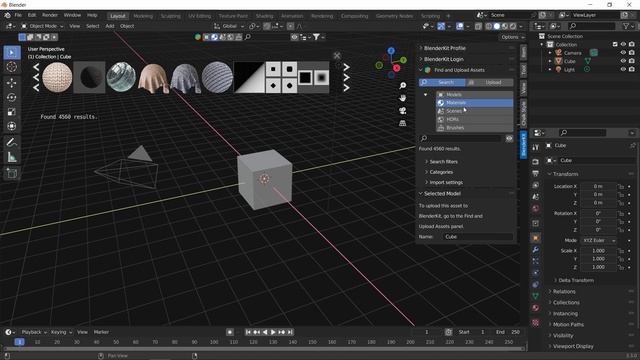Disable Cube in renders camera icon
The height and width of the screenshot is (360, 640).
631,61
